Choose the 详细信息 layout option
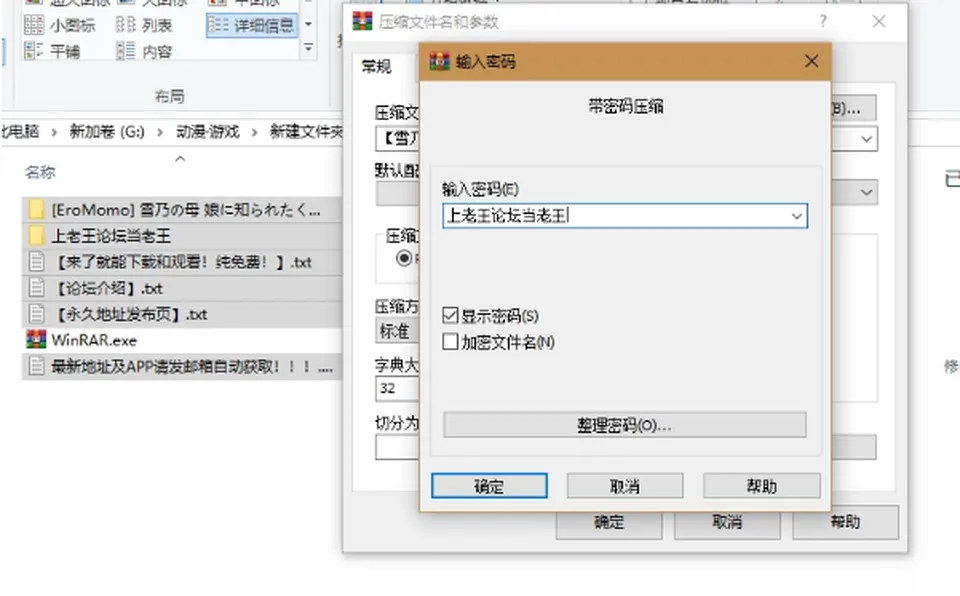This screenshot has width=960, height=596. coord(252,25)
